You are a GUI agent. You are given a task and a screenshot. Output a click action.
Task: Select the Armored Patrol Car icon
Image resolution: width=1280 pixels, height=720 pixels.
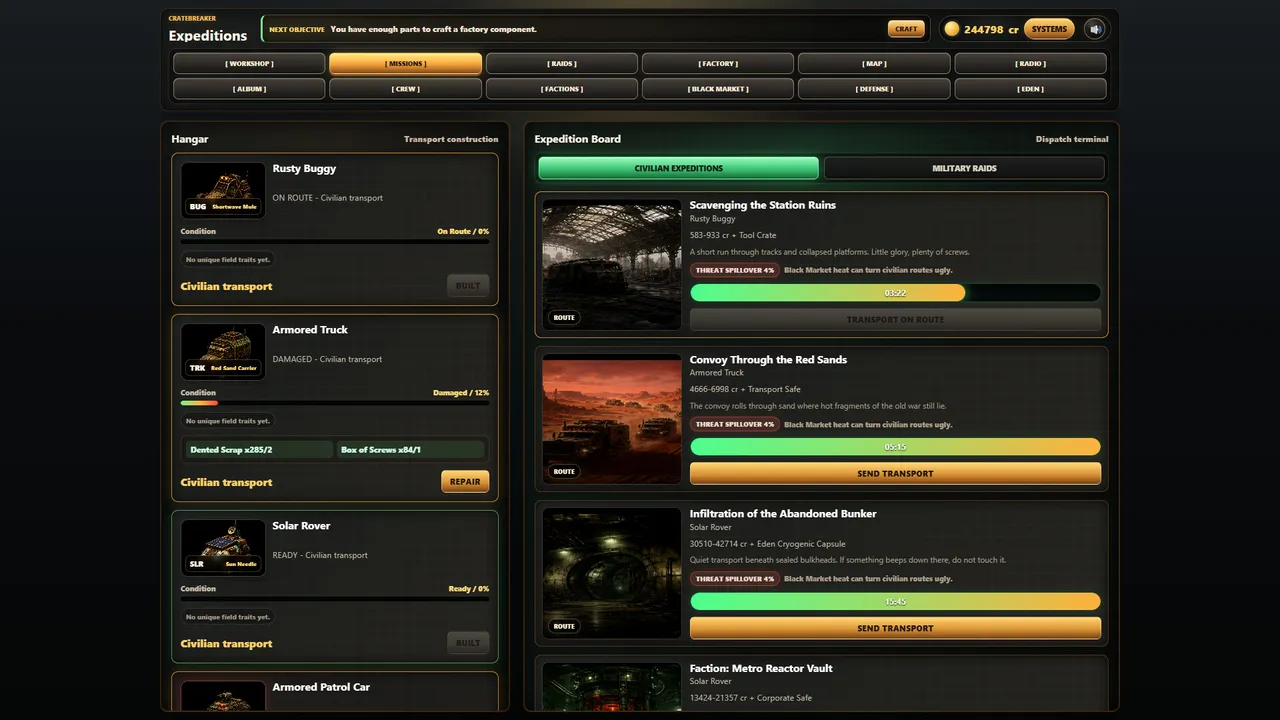(223, 697)
